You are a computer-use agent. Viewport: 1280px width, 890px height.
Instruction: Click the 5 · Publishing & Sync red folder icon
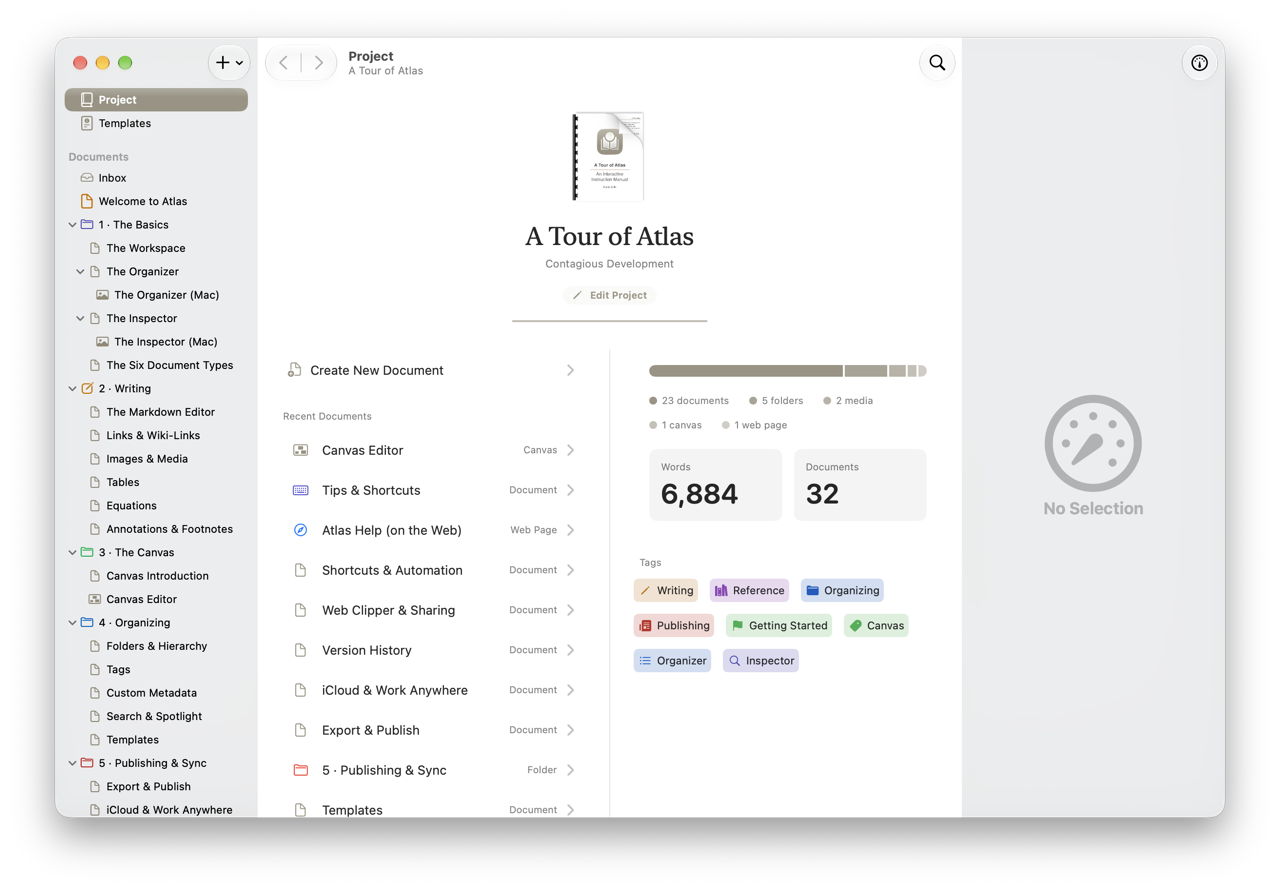point(87,763)
